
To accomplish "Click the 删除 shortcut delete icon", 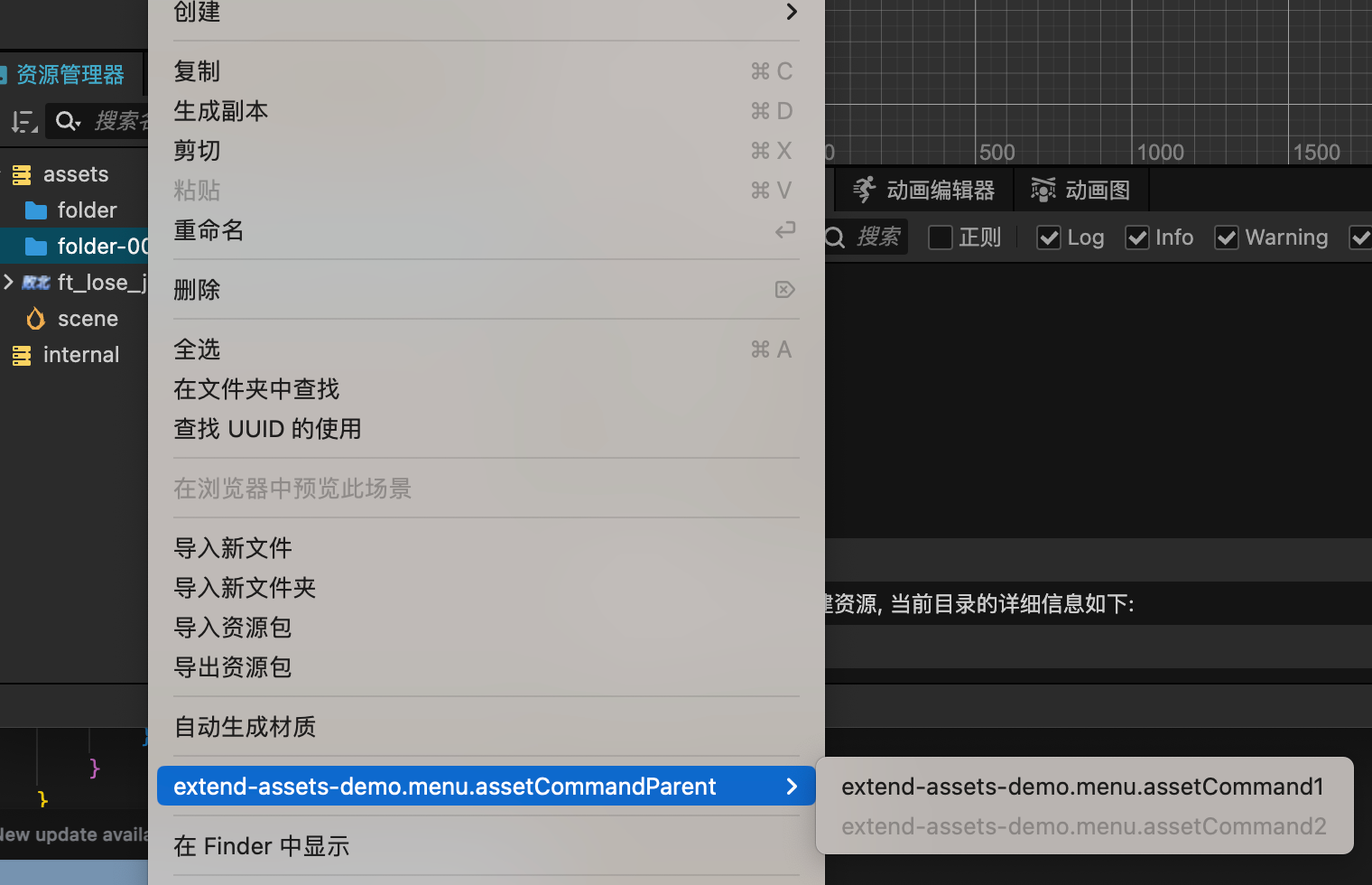I will 785,290.
